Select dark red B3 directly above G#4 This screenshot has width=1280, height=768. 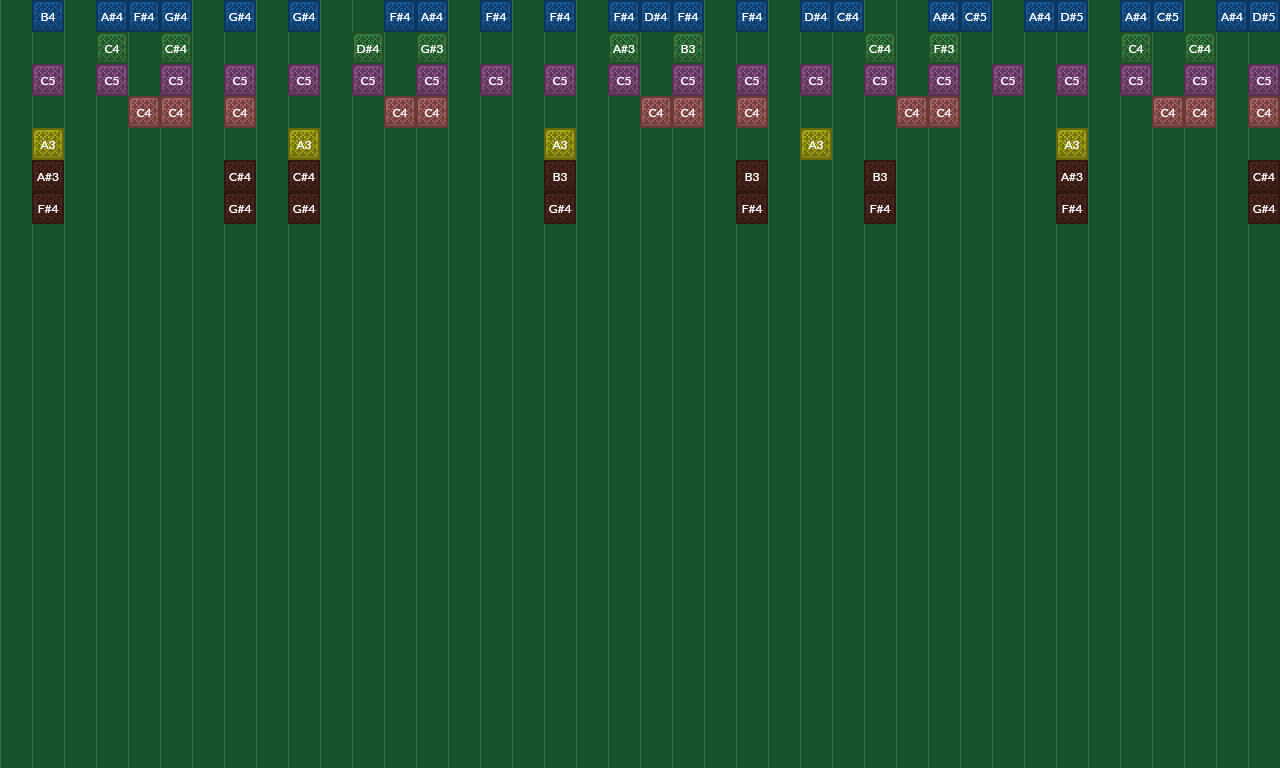coord(560,177)
